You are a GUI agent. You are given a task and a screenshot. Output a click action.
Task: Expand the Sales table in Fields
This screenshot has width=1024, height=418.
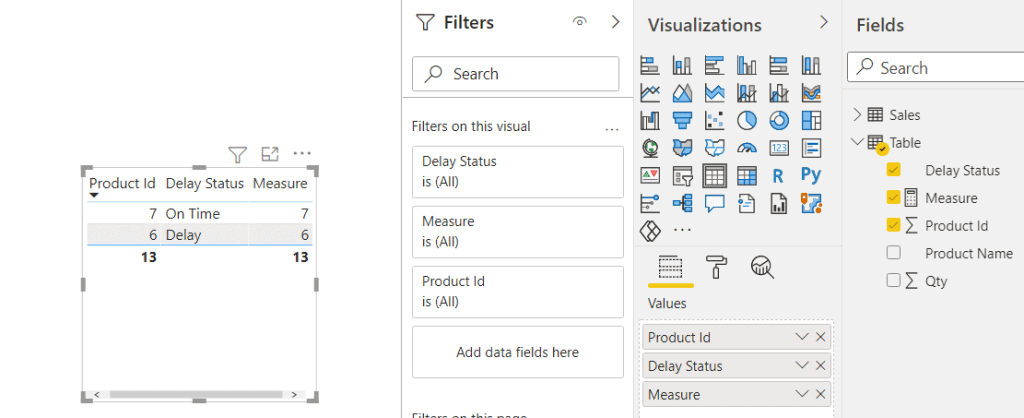click(857, 115)
